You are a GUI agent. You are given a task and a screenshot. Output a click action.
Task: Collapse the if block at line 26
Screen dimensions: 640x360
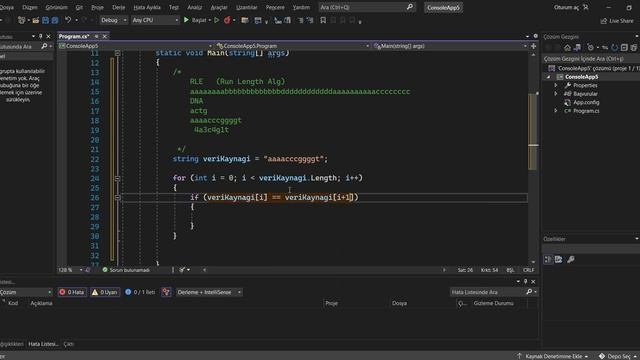pos(118,198)
